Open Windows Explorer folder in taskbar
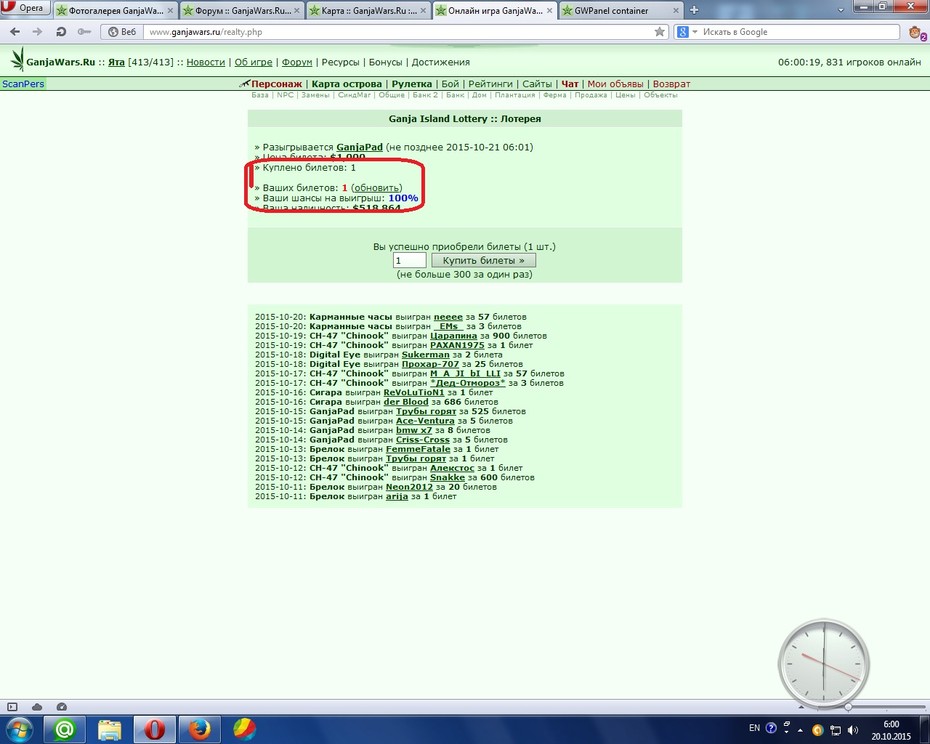Image resolution: width=930 pixels, height=744 pixels. tap(110, 729)
